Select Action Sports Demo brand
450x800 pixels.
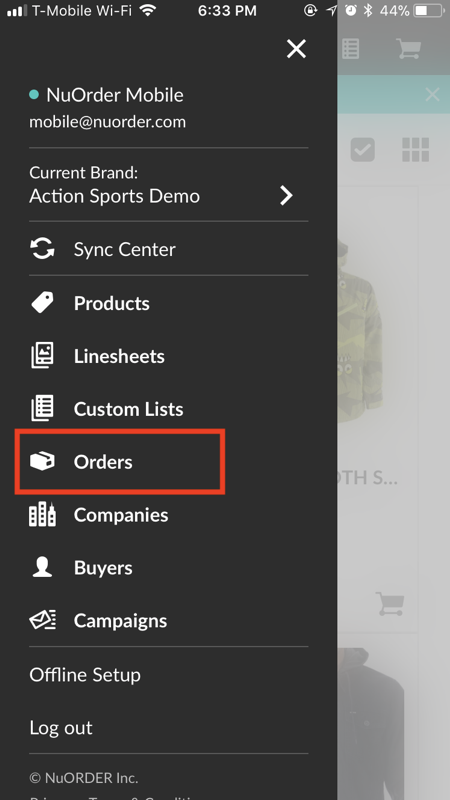coord(114,196)
